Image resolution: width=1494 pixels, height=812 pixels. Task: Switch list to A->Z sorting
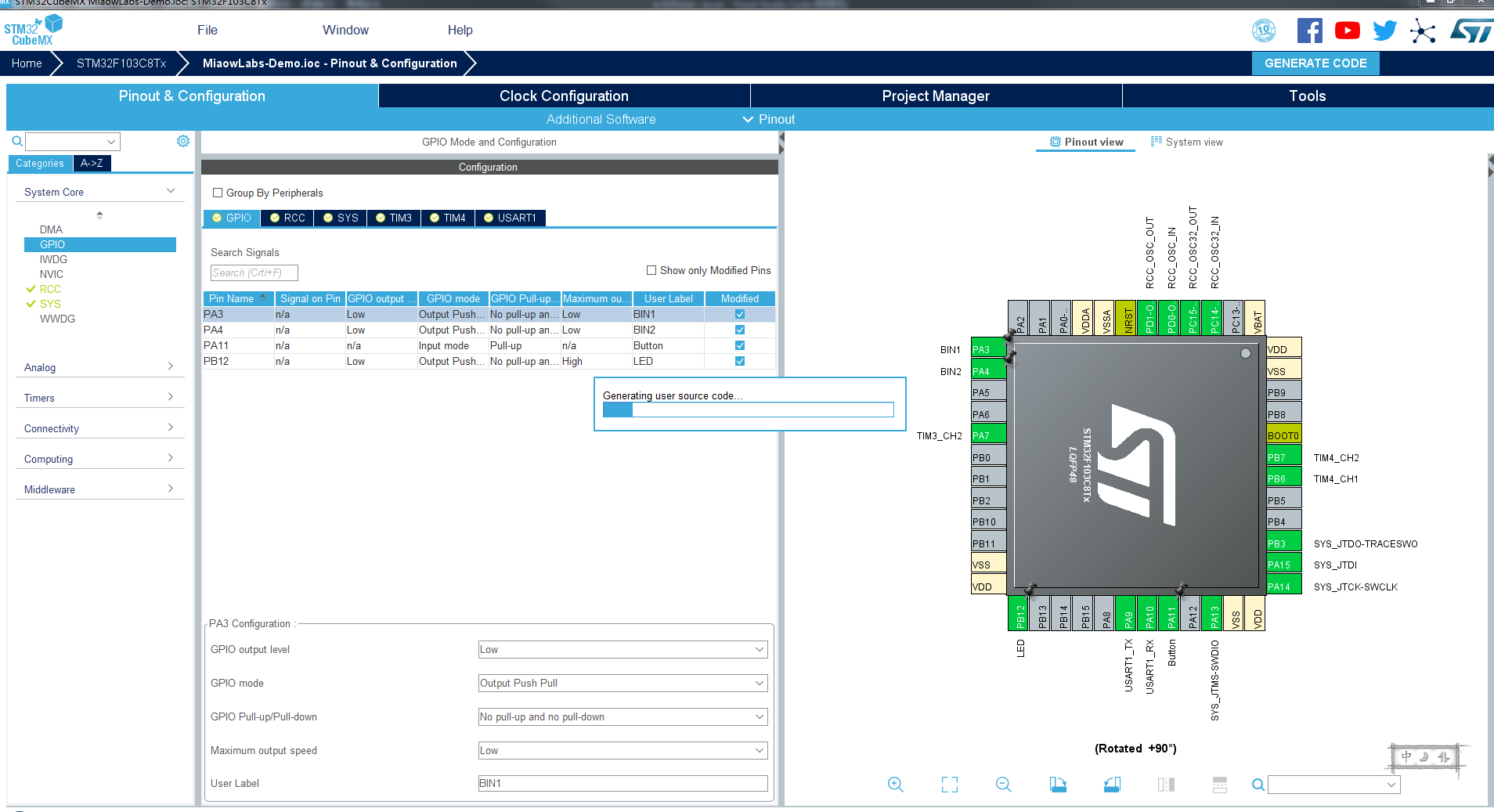click(92, 163)
